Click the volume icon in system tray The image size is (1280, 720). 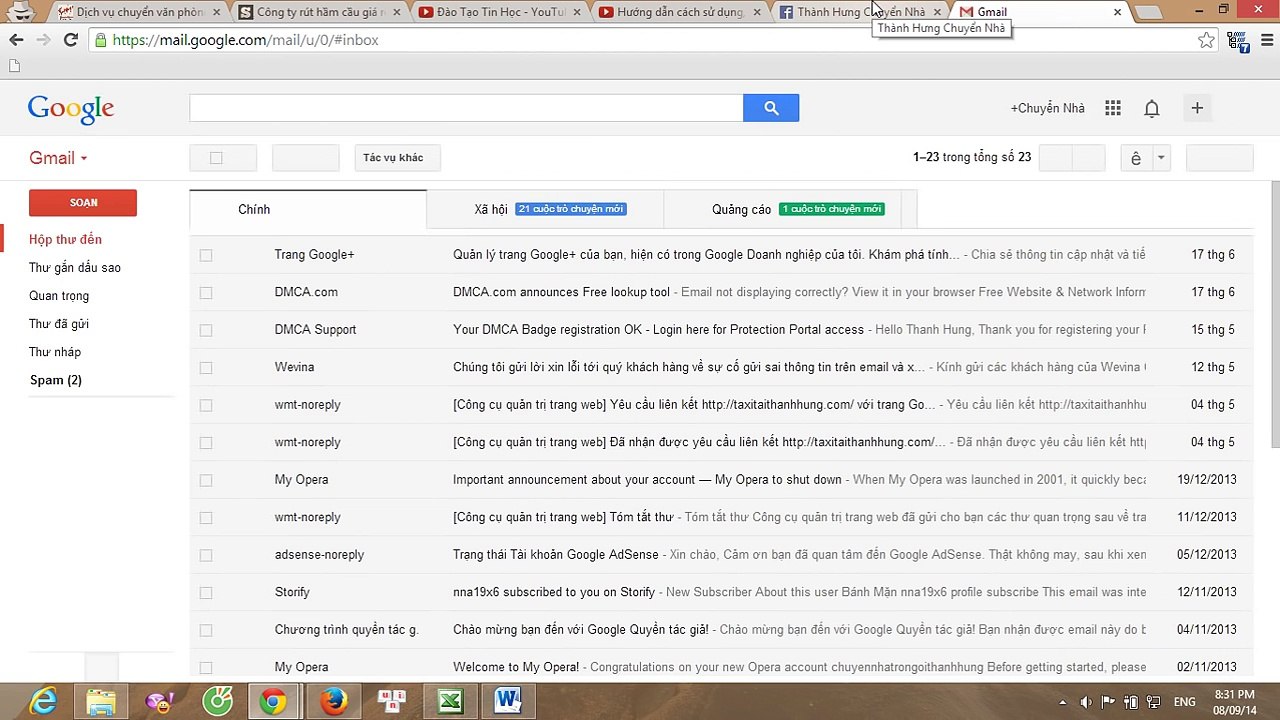click(x=1086, y=702)
